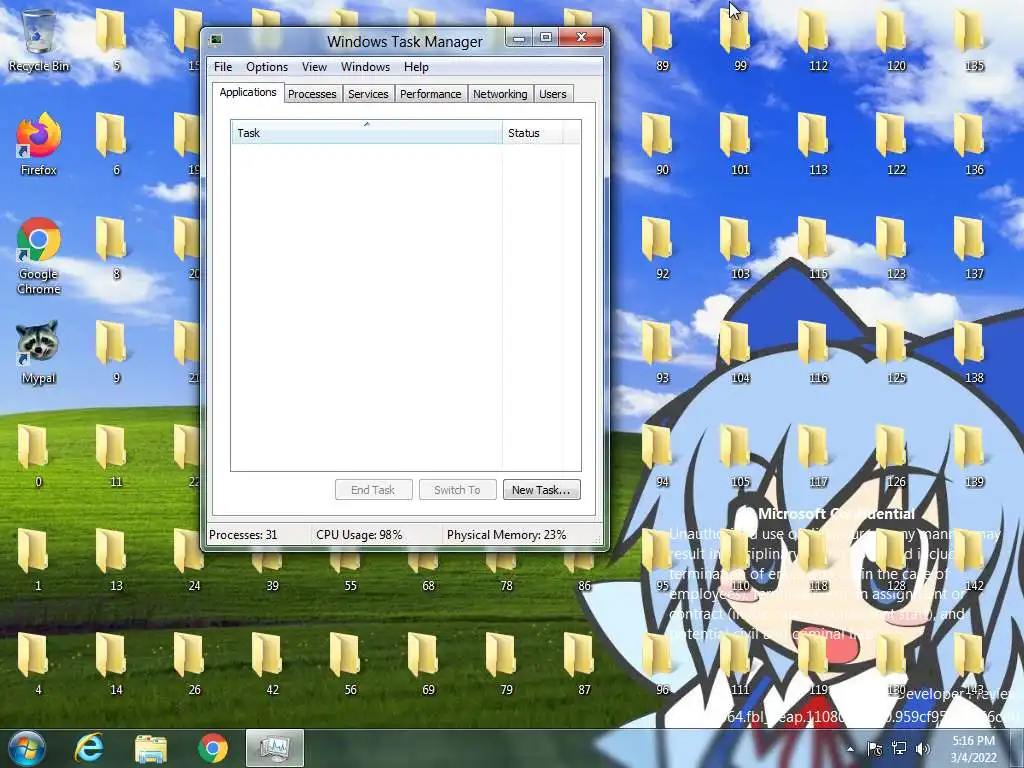The image size is (1024, 768).
Task: Click the Task Manager title bar icon
Action: 216,40
